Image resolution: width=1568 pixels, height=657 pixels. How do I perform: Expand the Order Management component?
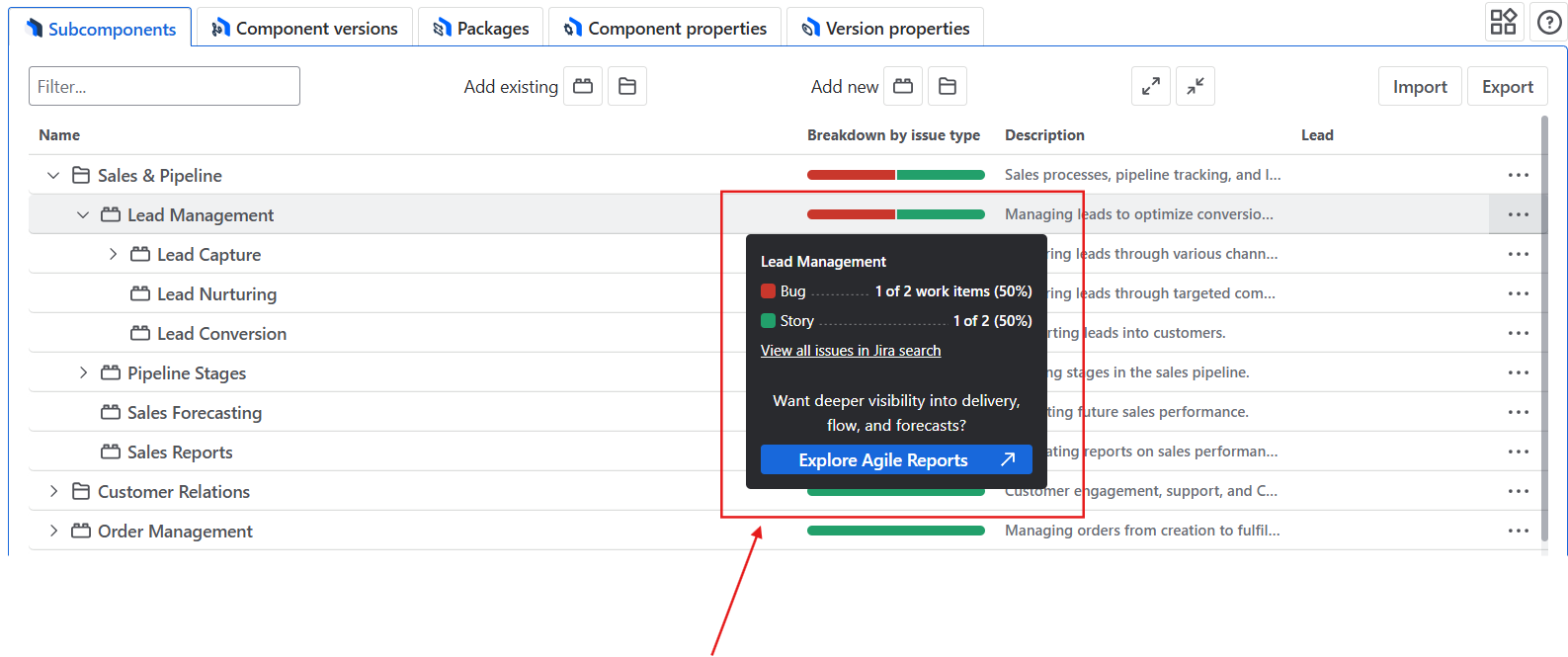pos(53,531)
